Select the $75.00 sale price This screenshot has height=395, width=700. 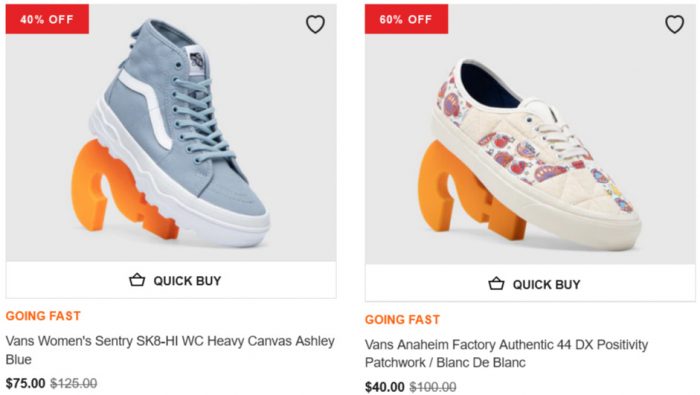(25, 383)
